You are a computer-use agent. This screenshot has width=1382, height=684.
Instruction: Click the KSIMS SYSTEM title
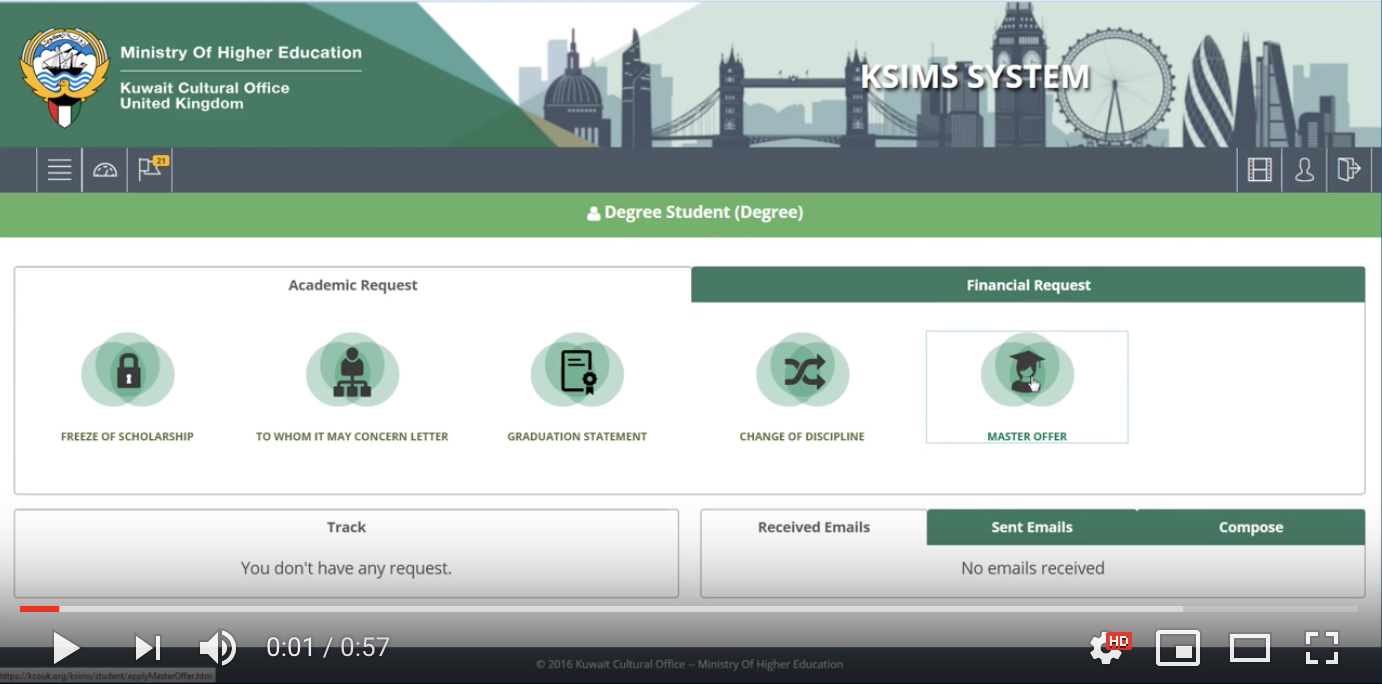point(974,77)
